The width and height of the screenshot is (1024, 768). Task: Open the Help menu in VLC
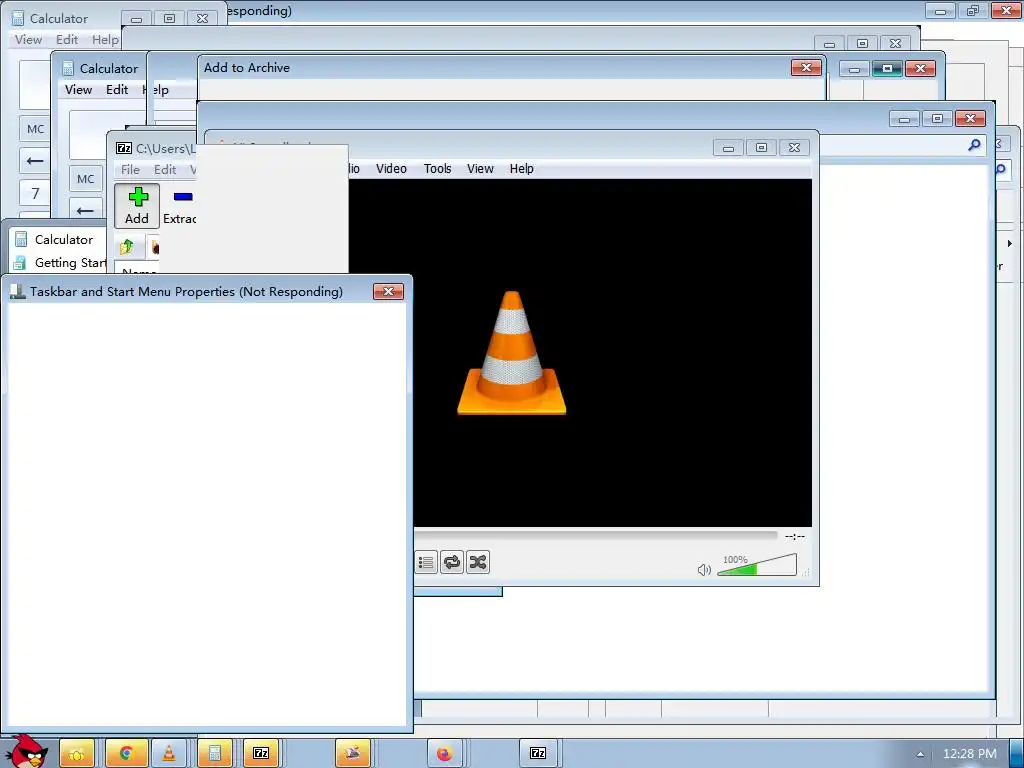[522, 168]
